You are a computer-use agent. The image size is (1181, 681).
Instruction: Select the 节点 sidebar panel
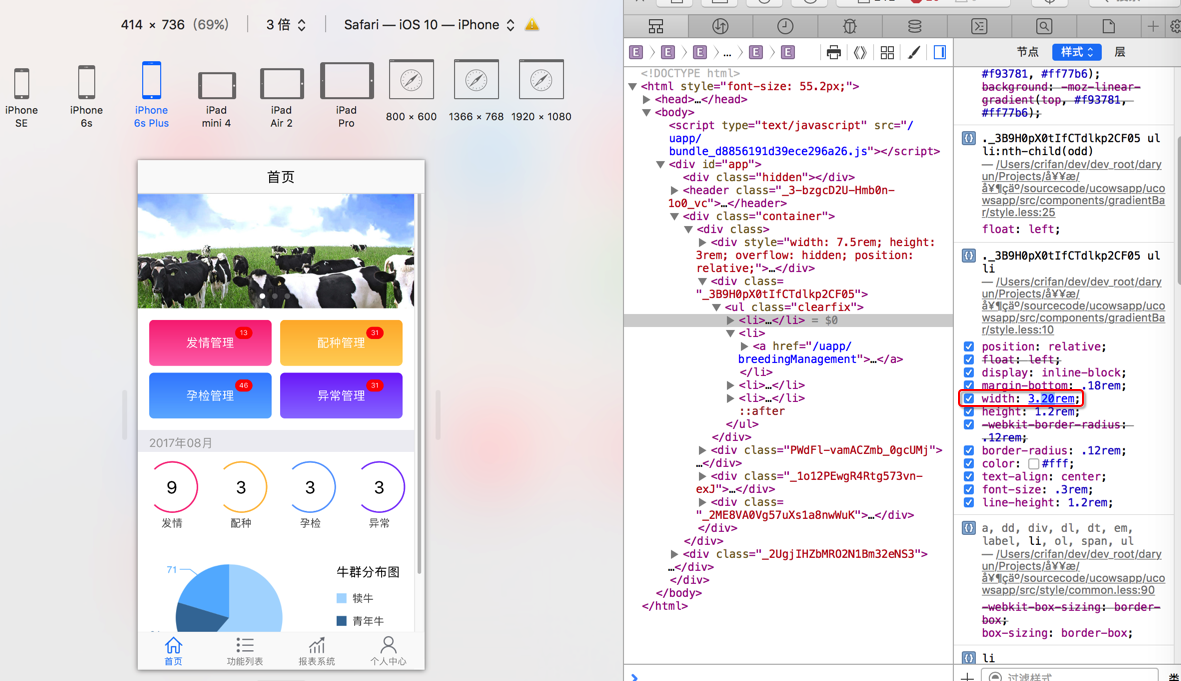pos(1027,52)
